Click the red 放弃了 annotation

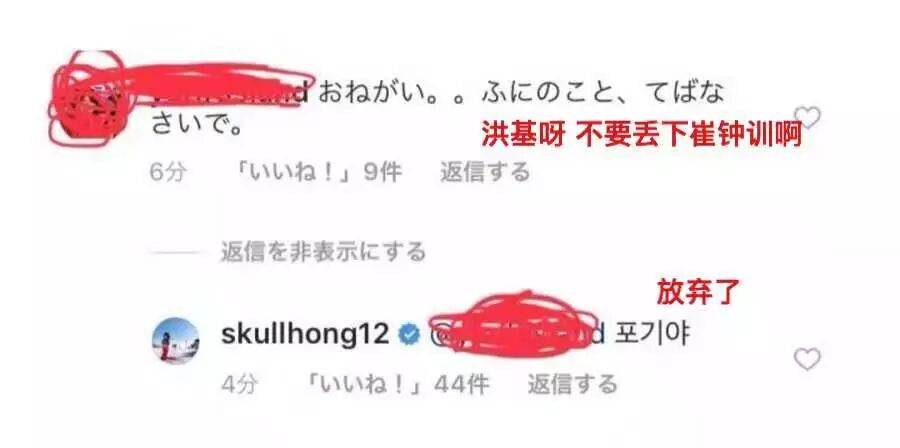click(x=699, y=292)
